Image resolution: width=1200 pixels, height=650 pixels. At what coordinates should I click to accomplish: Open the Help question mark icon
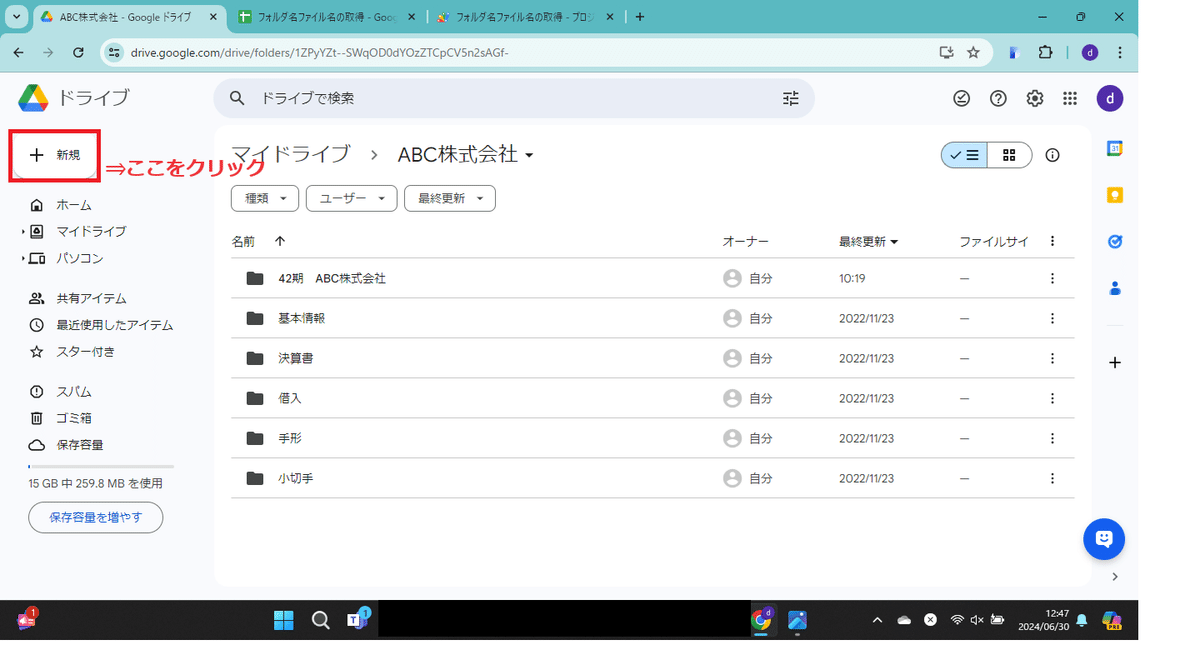coord(998,98)
